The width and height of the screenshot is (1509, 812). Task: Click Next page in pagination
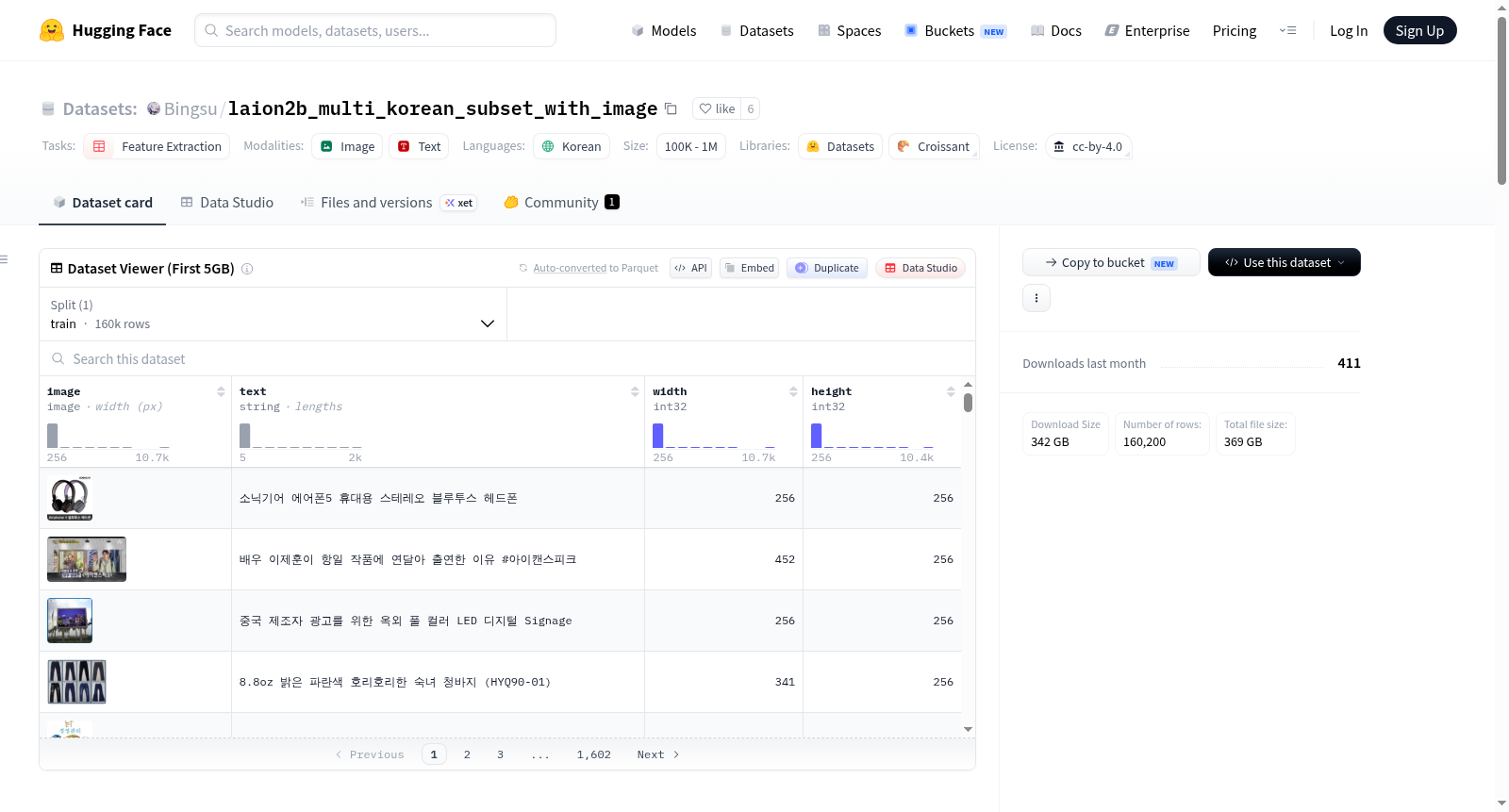tap(658, 754)
